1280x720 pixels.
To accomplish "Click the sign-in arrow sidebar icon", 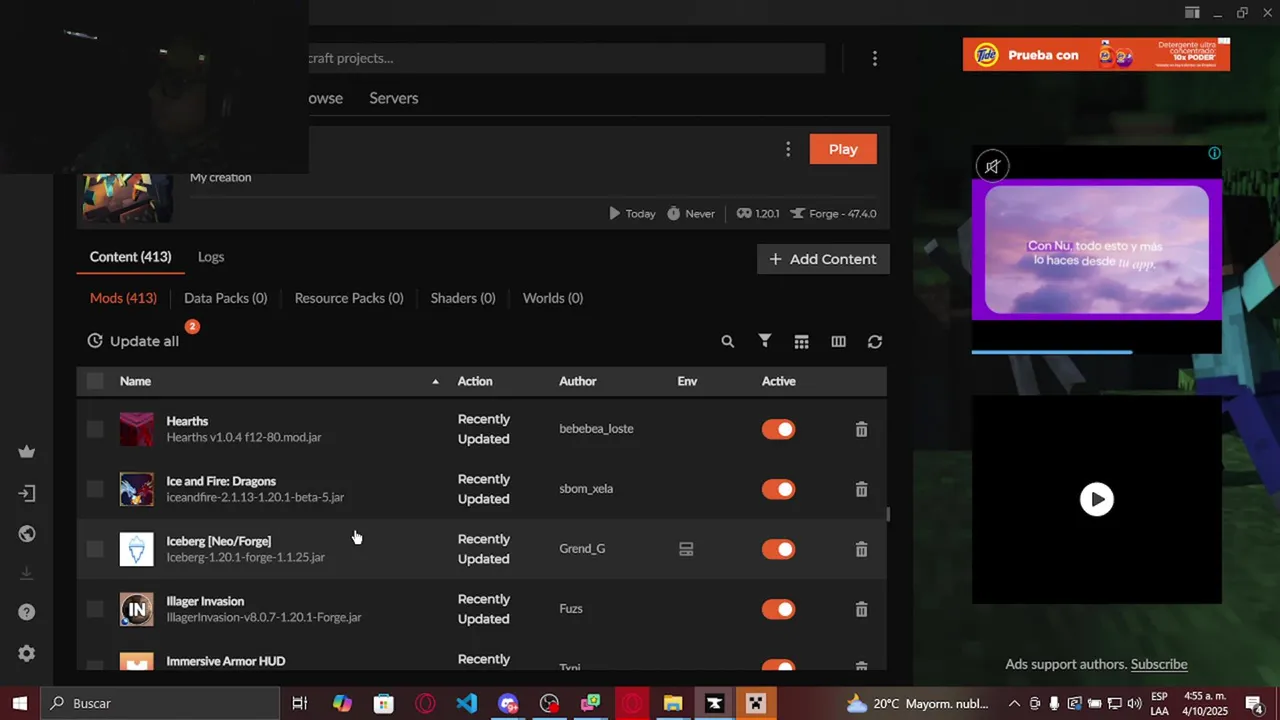I will pos(27,493).
